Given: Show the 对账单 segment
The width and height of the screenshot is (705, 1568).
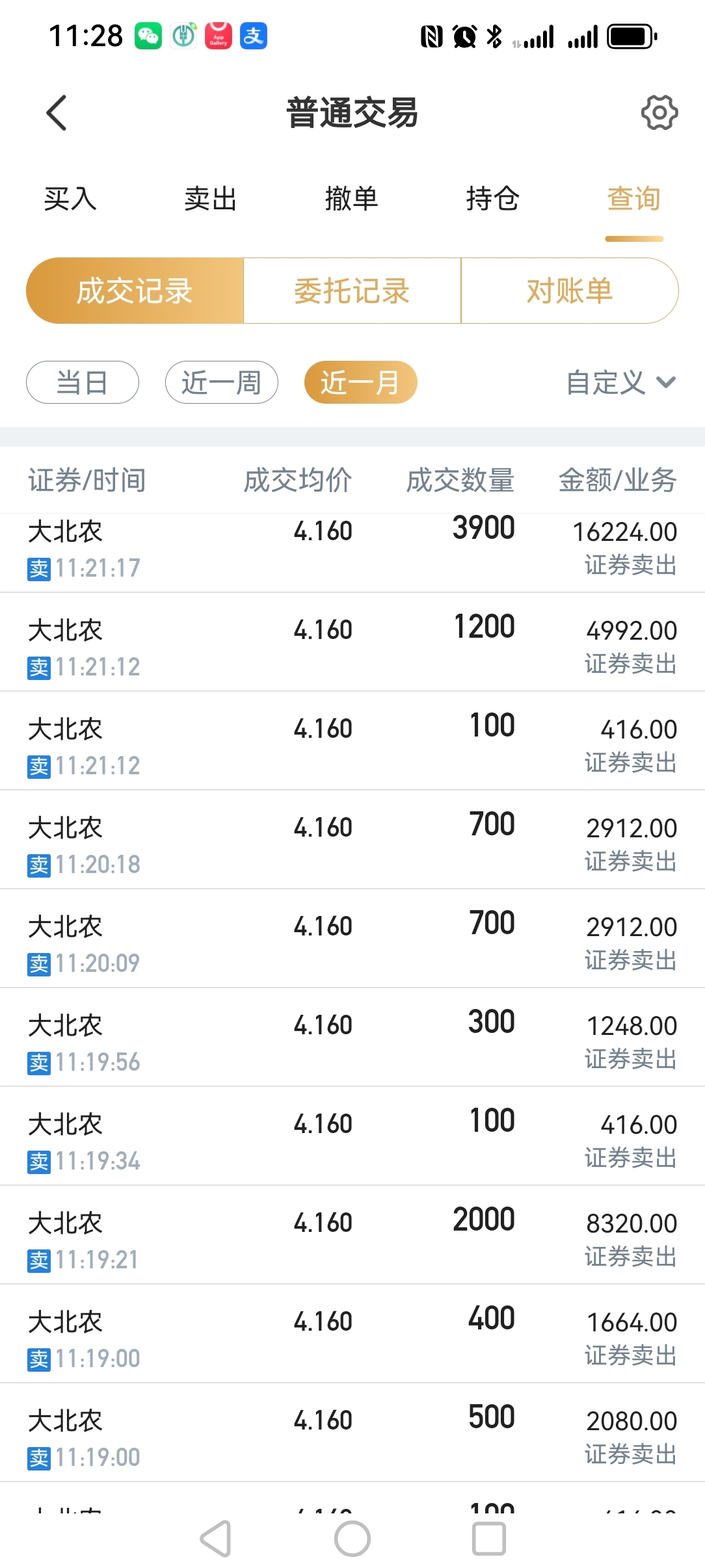Looking at the screenshot, I should 569,291.
